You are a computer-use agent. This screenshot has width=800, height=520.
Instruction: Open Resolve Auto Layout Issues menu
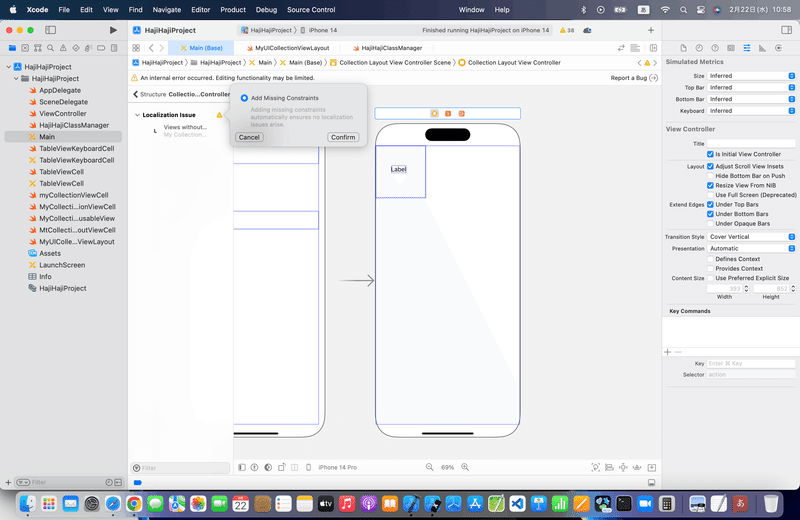637,467
